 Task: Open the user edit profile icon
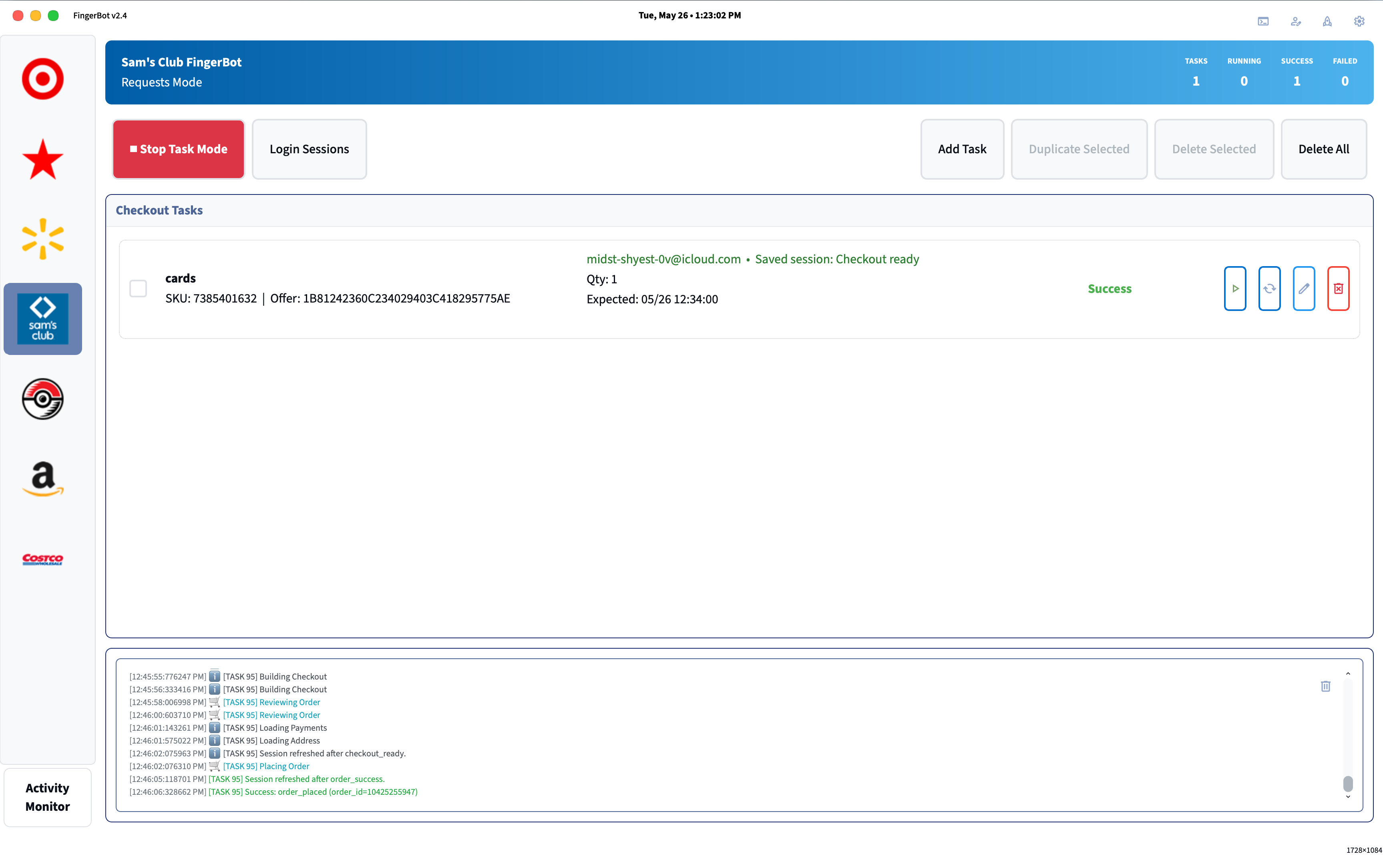pos(1296,21)
